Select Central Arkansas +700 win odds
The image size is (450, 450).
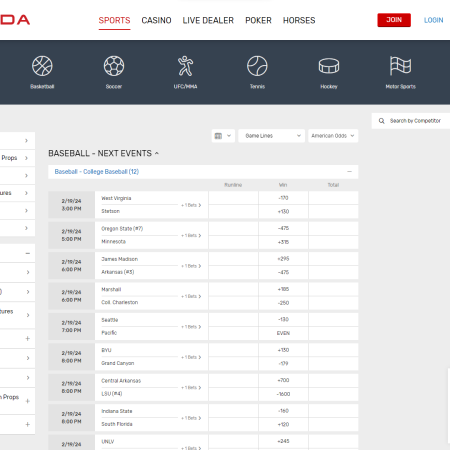tap(283, 380)
